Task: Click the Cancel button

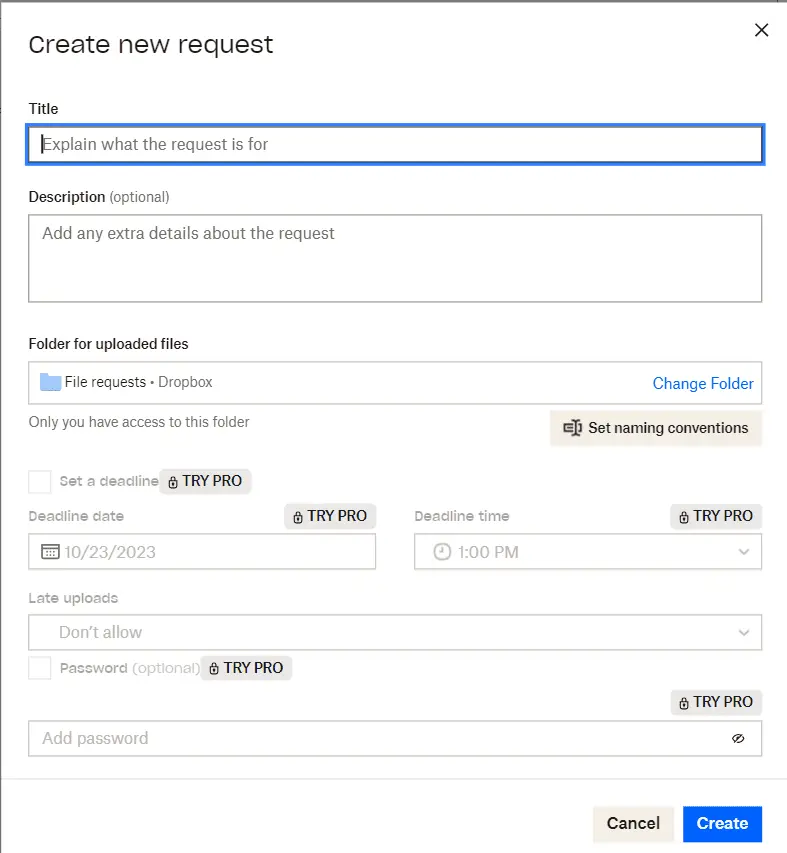Action: click(x=633, y=823)
